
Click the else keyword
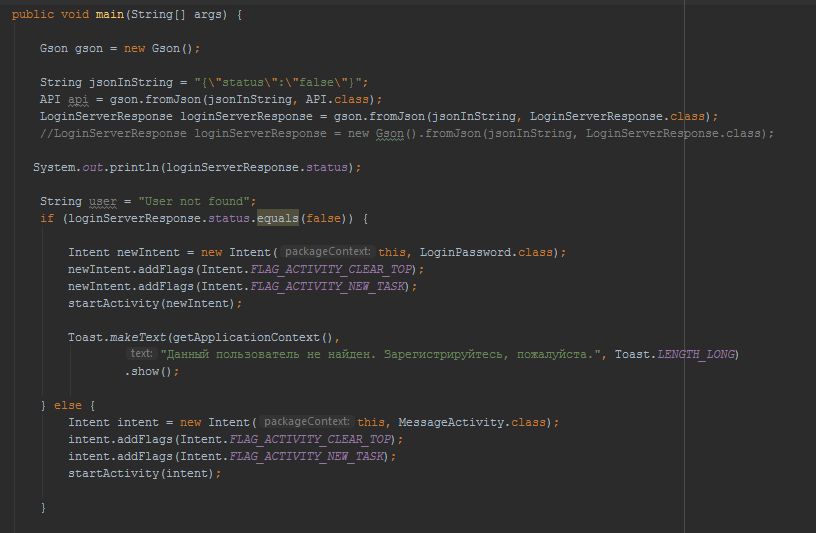pos(68,405)
